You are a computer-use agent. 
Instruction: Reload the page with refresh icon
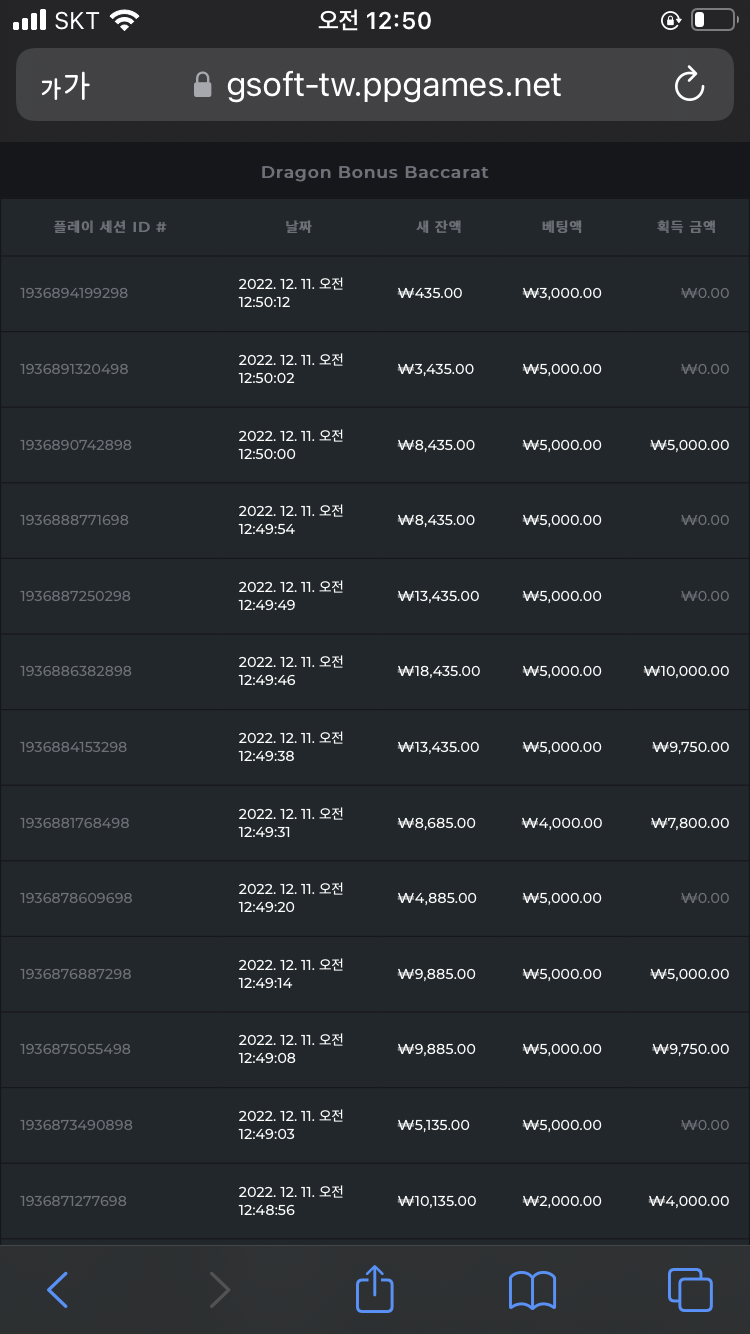coord(690,85)
